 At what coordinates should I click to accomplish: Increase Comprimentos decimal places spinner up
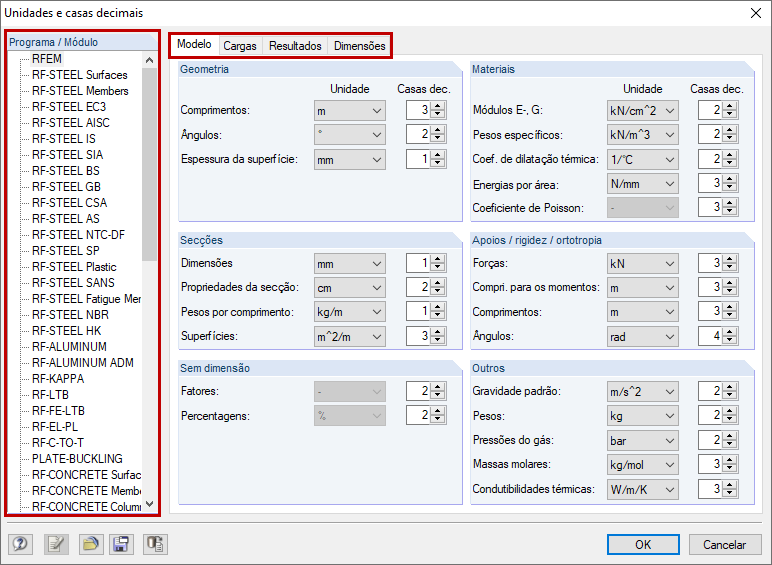coord(437,106)
